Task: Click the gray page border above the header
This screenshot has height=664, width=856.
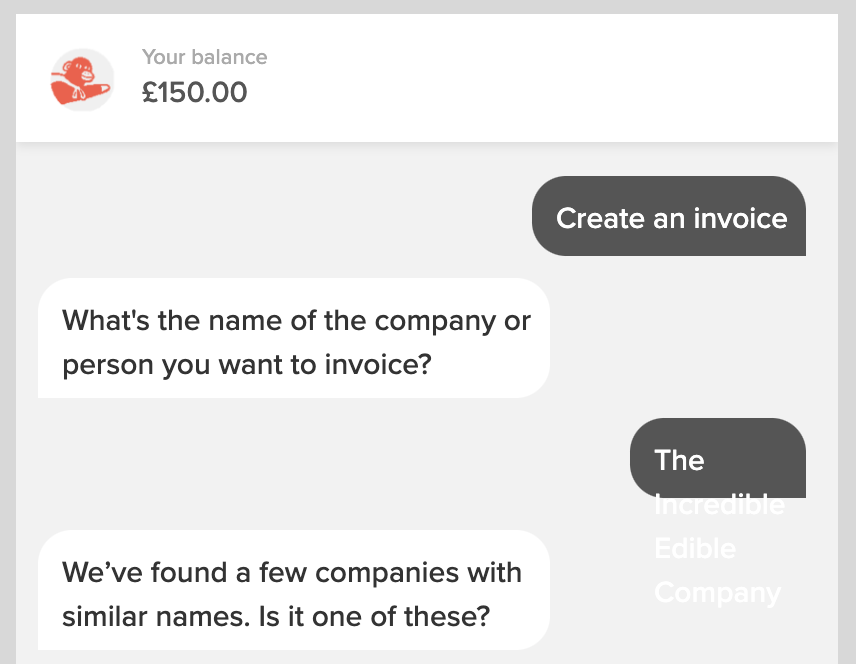Action: (428, 6)
